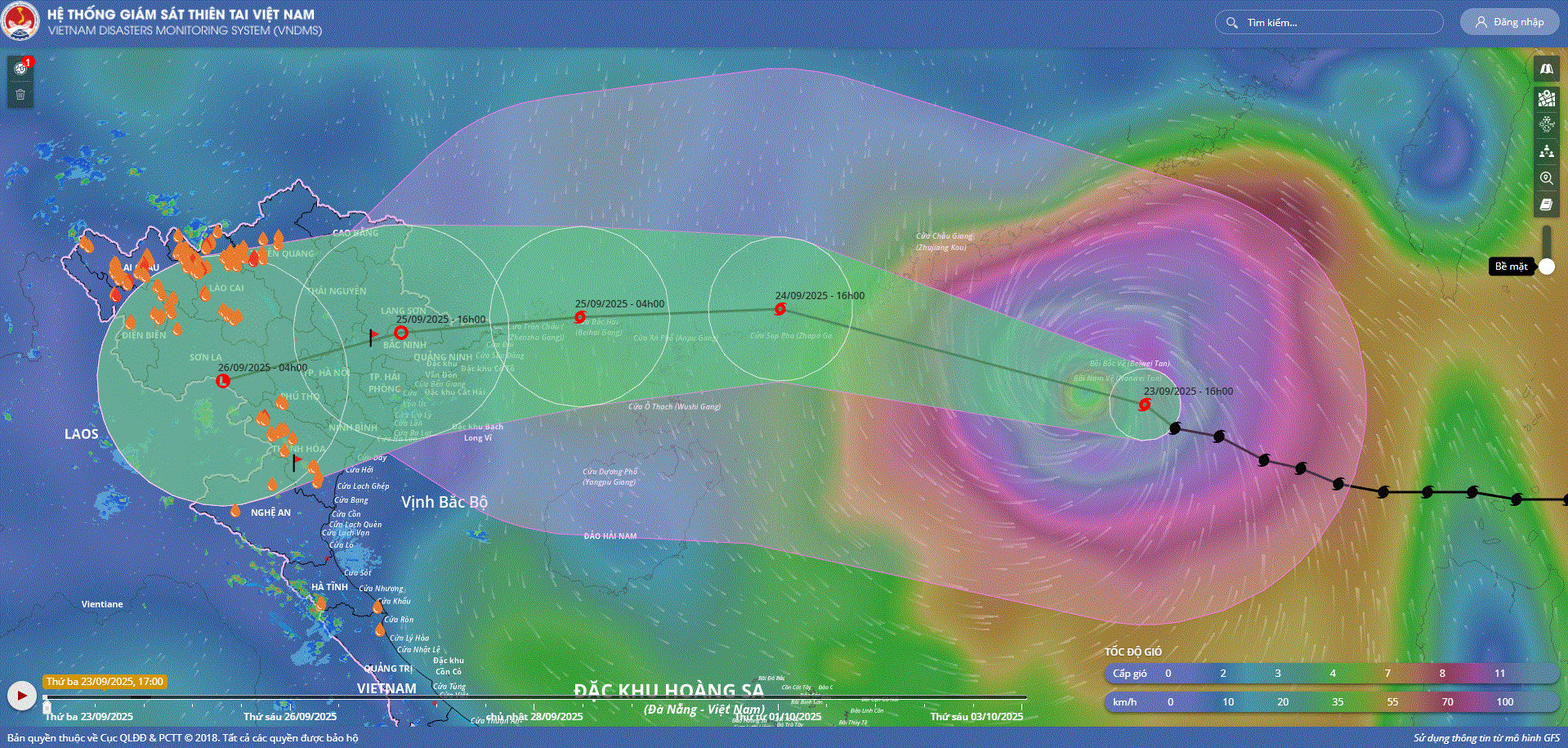Open the location search magnifier icon
Screen dimensions: 1568x748
pos(1546,178)
